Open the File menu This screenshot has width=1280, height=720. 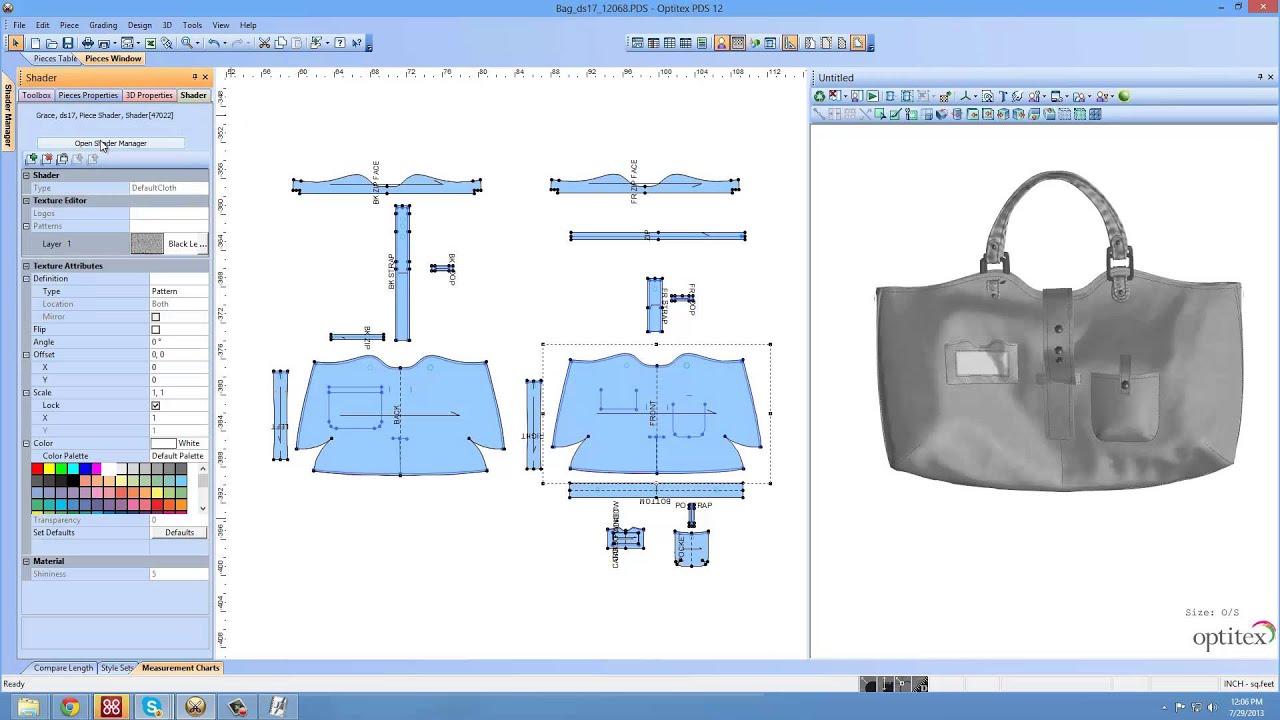(19, 25)
